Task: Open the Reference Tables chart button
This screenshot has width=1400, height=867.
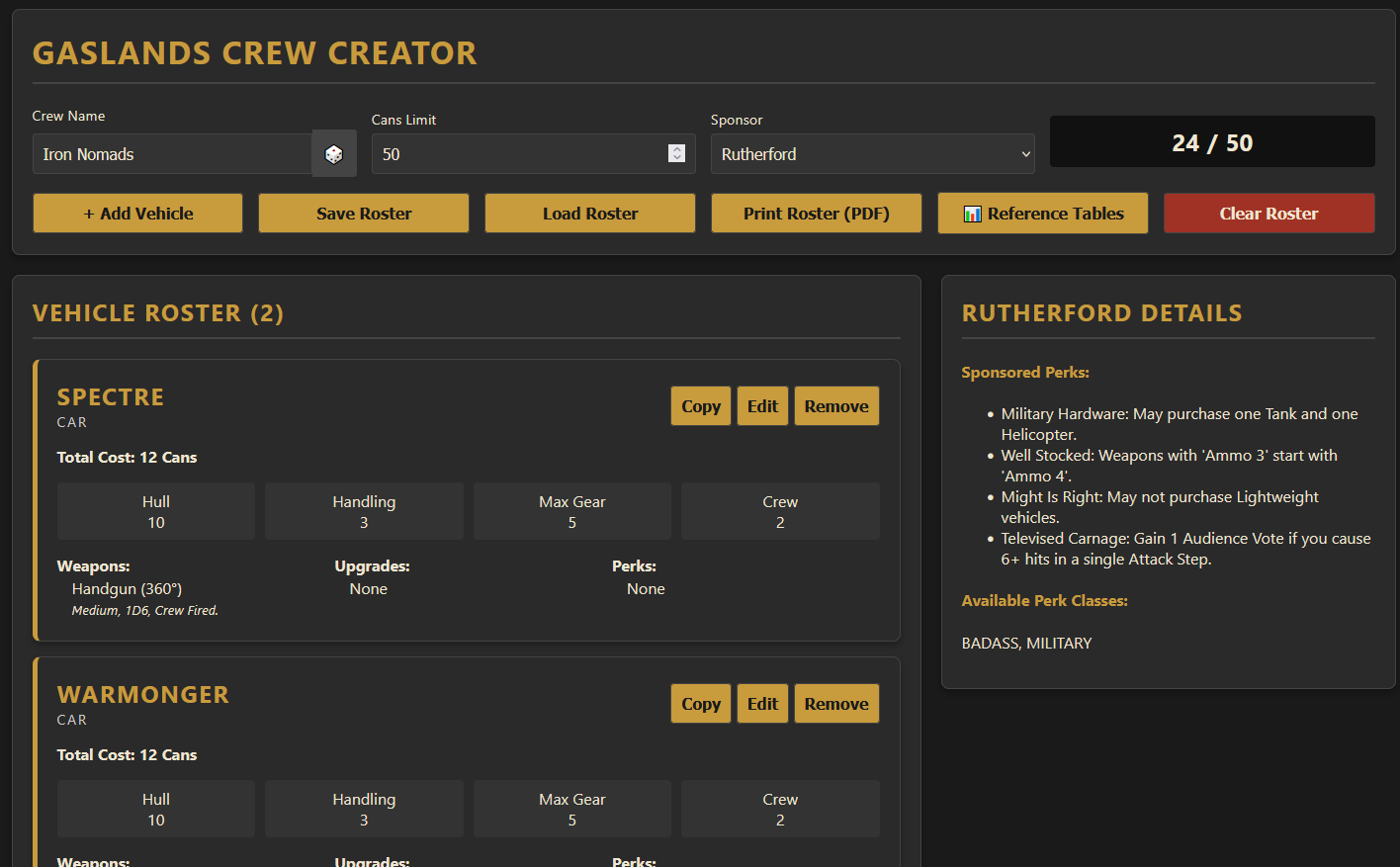Action: pyautogui.click(x=1042, y=214)
